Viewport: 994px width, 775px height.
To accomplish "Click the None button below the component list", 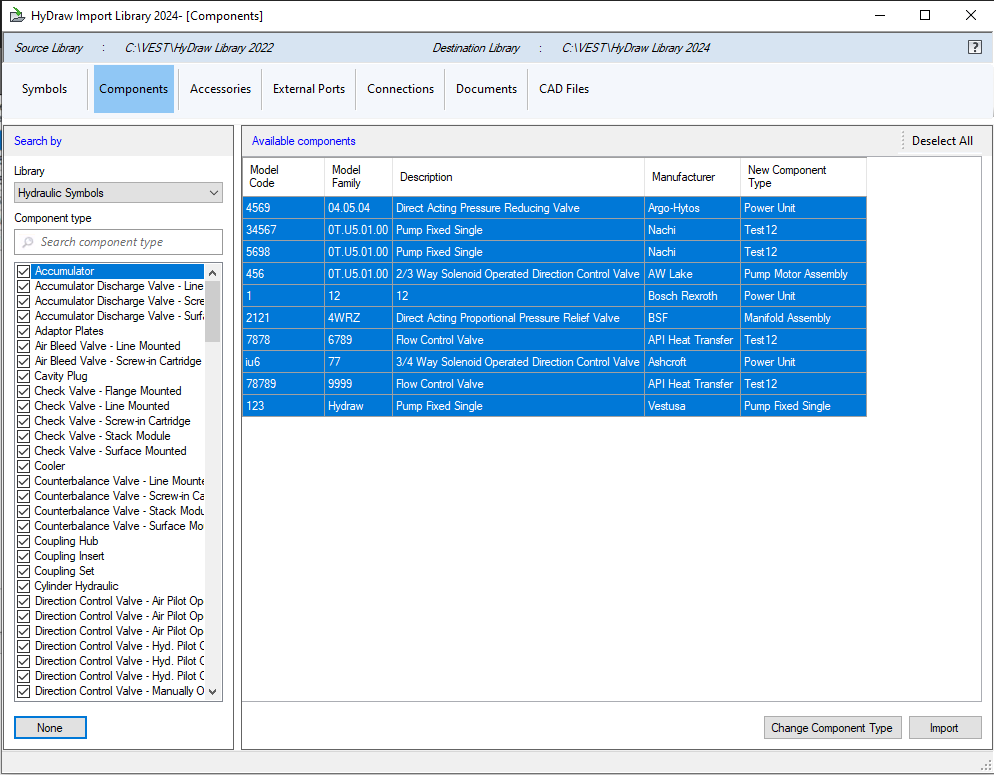I will pyautogui.click(x=50, y=727).
